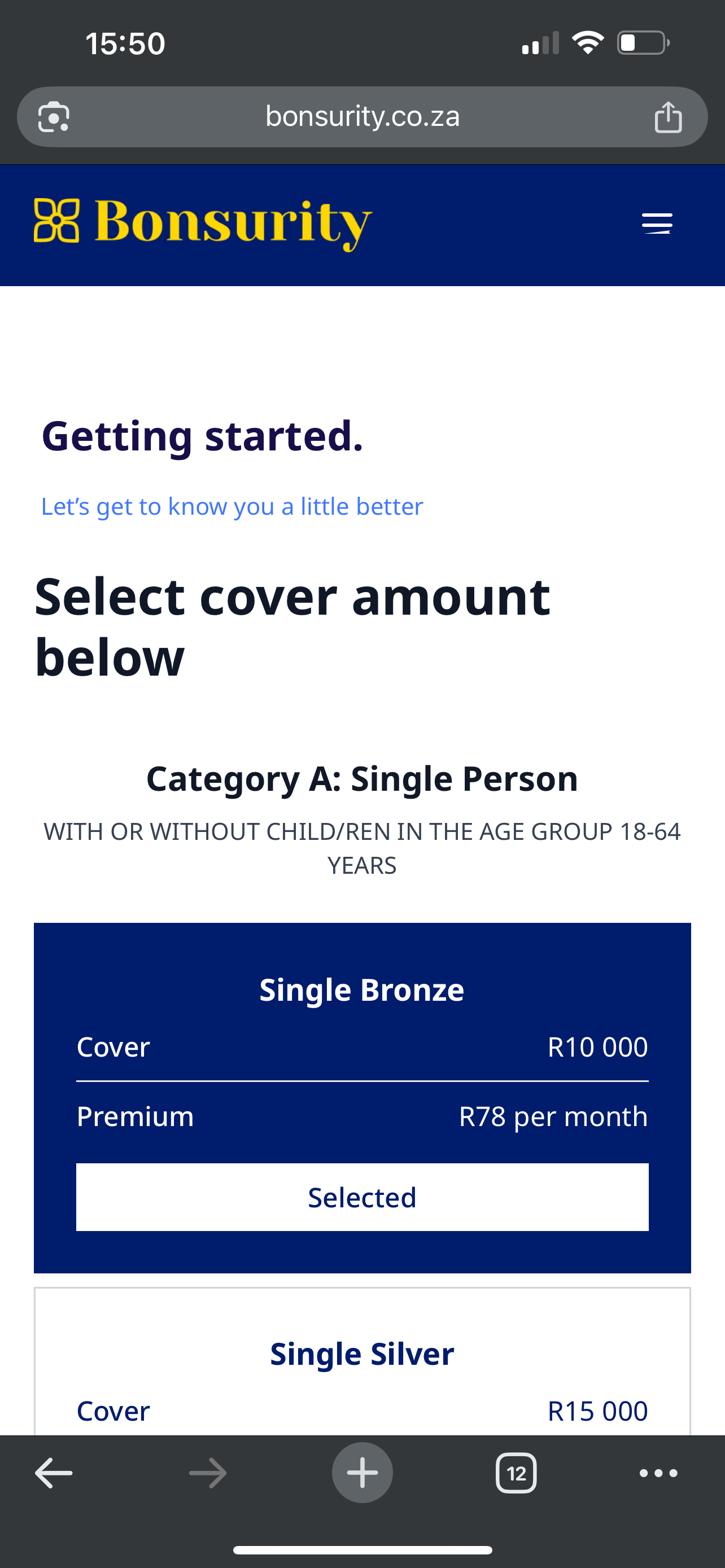The height and width of the screenshot is (1568, 725).
Task: Tap the forward arrow in bottom bar
Action: pyautogui.click(x=208, y=1473)
